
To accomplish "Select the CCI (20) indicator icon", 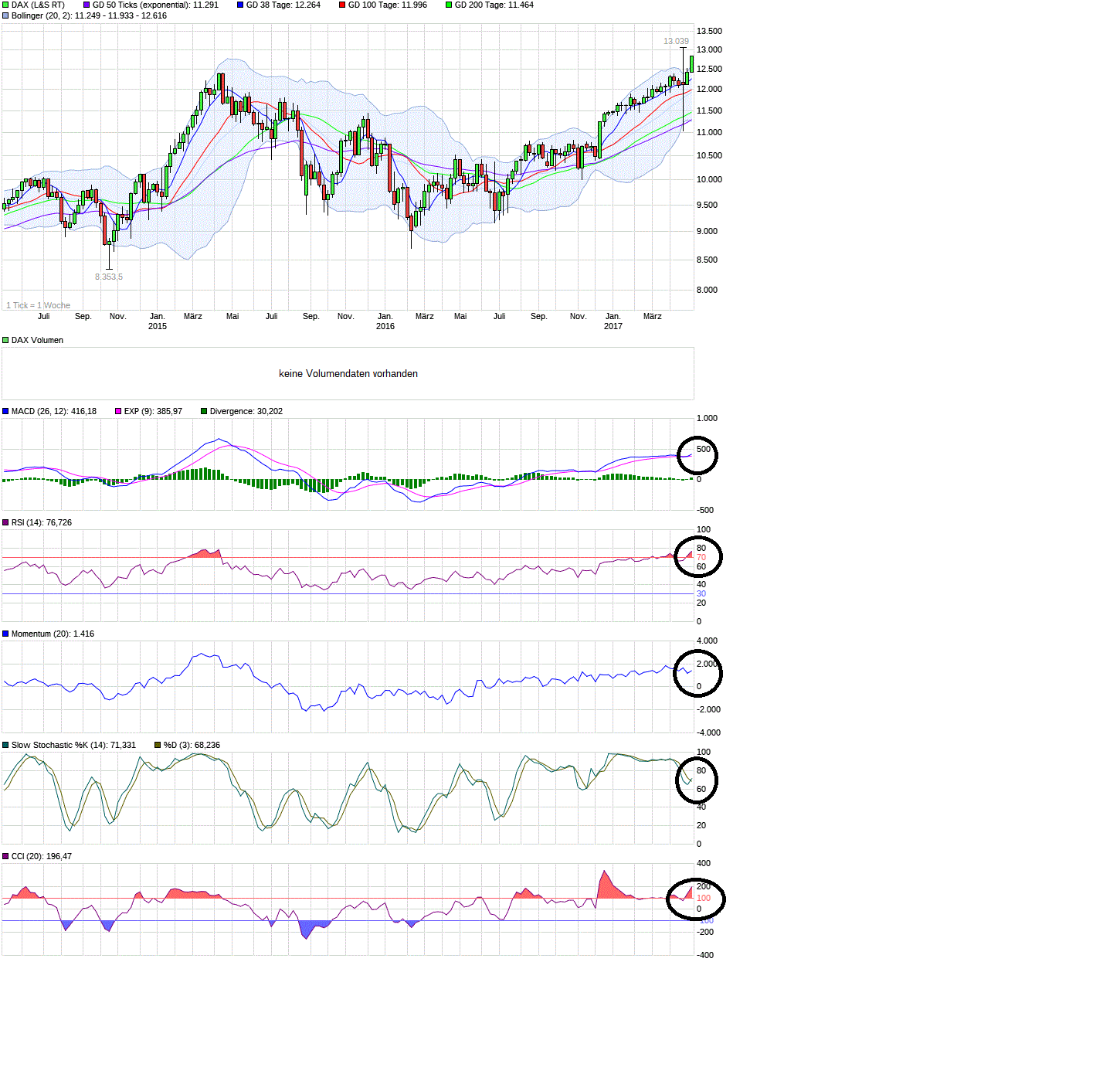I will pos(6,856).
